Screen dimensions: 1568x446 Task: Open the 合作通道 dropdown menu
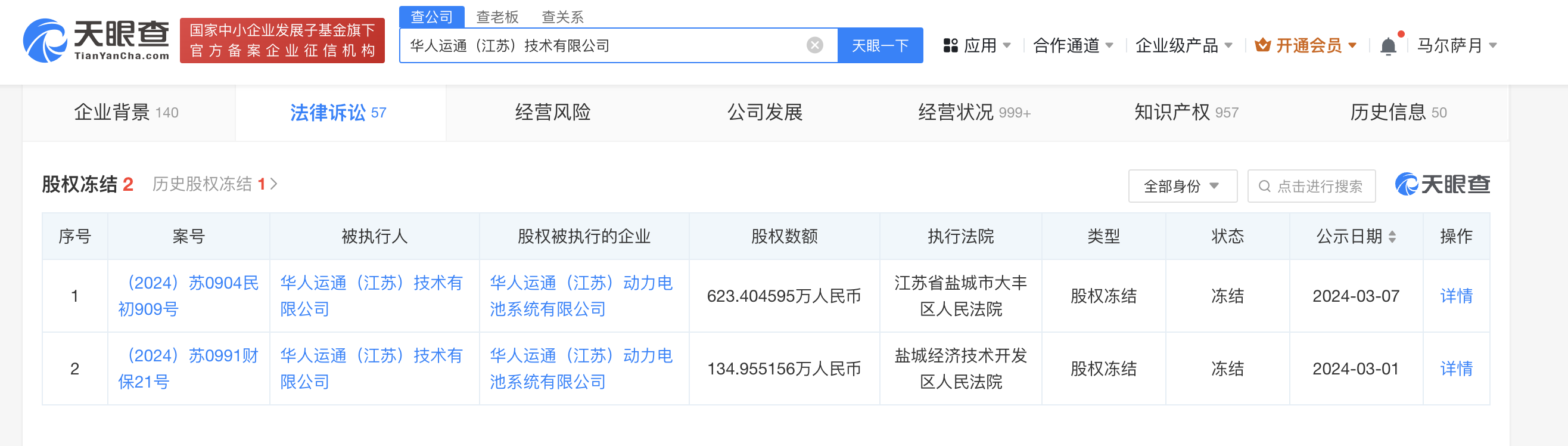tap(1072, 46)
